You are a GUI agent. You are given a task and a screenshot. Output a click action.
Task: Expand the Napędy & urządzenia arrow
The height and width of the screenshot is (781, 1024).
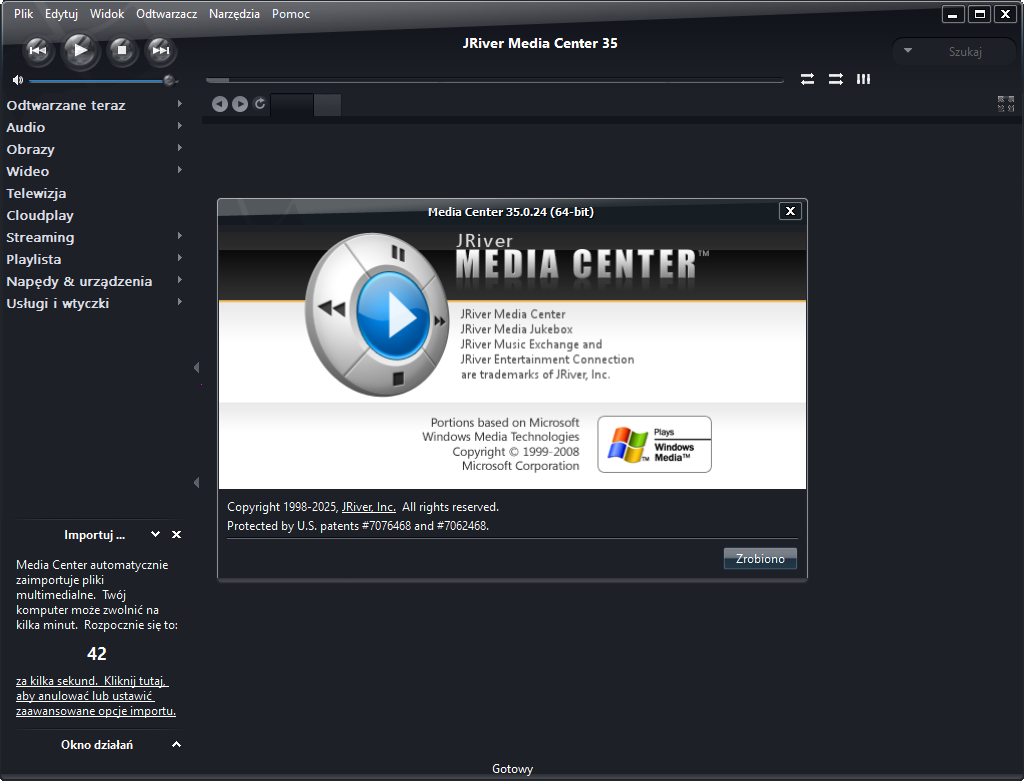180,280
